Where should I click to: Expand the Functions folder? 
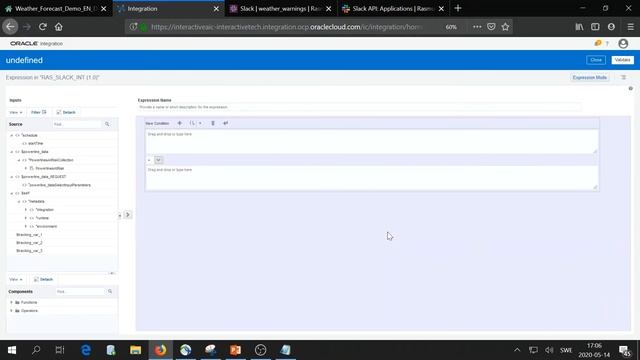point(11,302)
